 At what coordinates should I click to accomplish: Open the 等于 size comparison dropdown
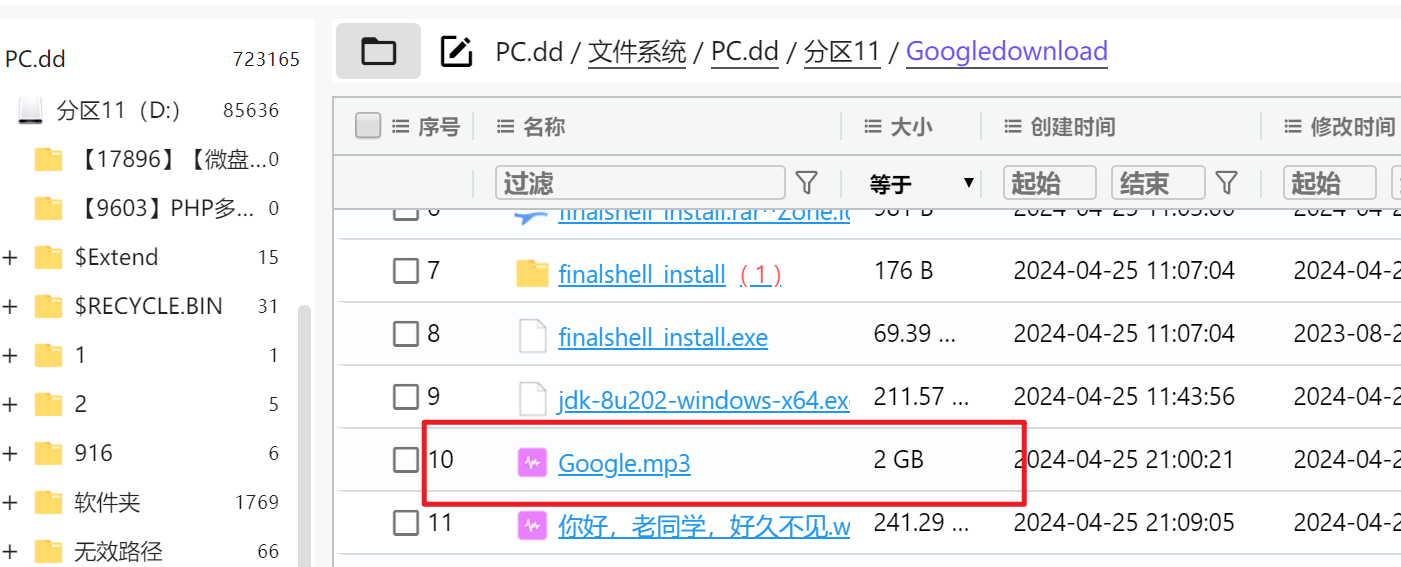tap(921, 183)
